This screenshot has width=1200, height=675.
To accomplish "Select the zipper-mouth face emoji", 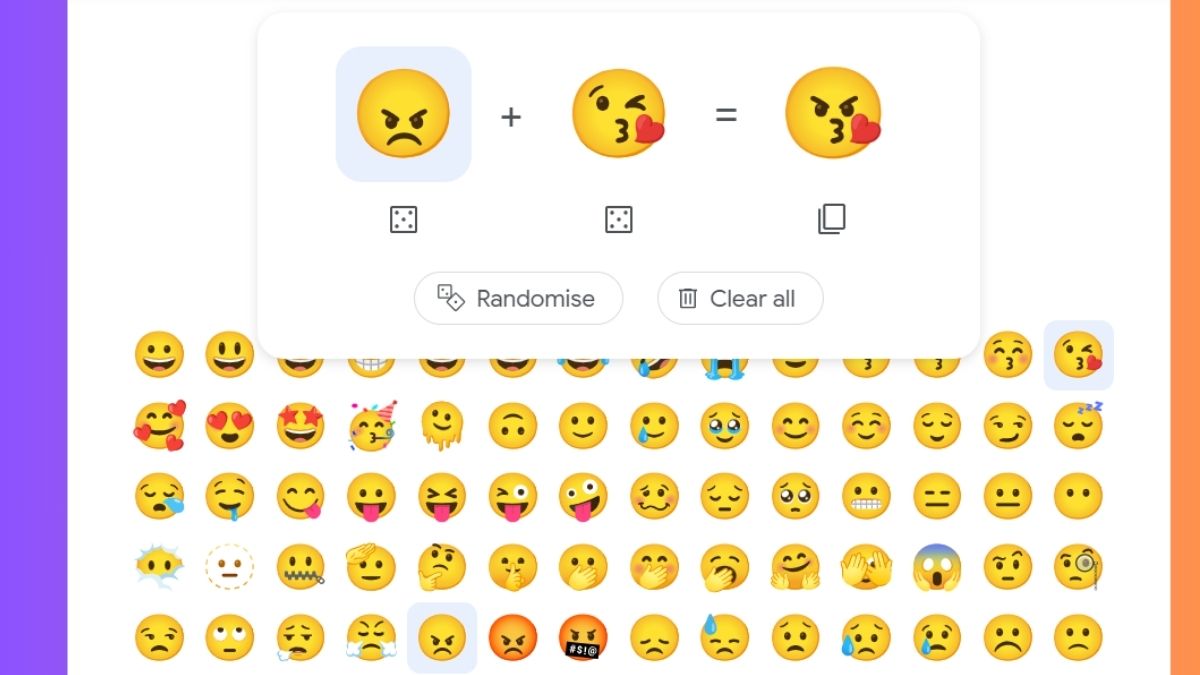I will pos(301,567).
